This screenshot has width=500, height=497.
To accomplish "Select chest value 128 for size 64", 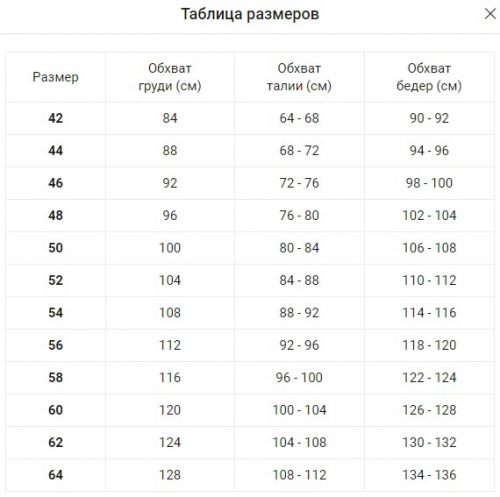I will click(x=170, y=475).
